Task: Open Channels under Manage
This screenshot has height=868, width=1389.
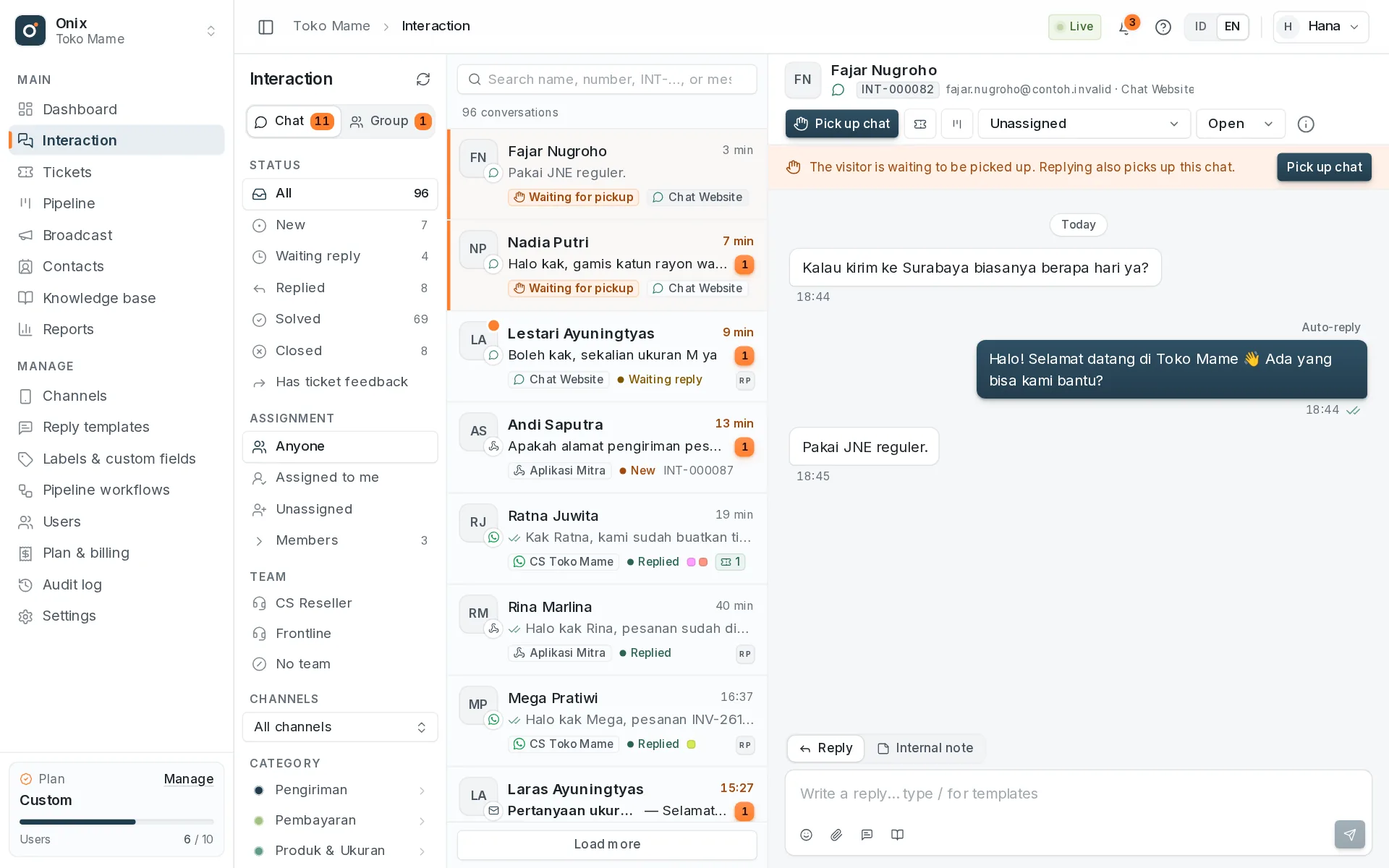Action: coord(116,396)
